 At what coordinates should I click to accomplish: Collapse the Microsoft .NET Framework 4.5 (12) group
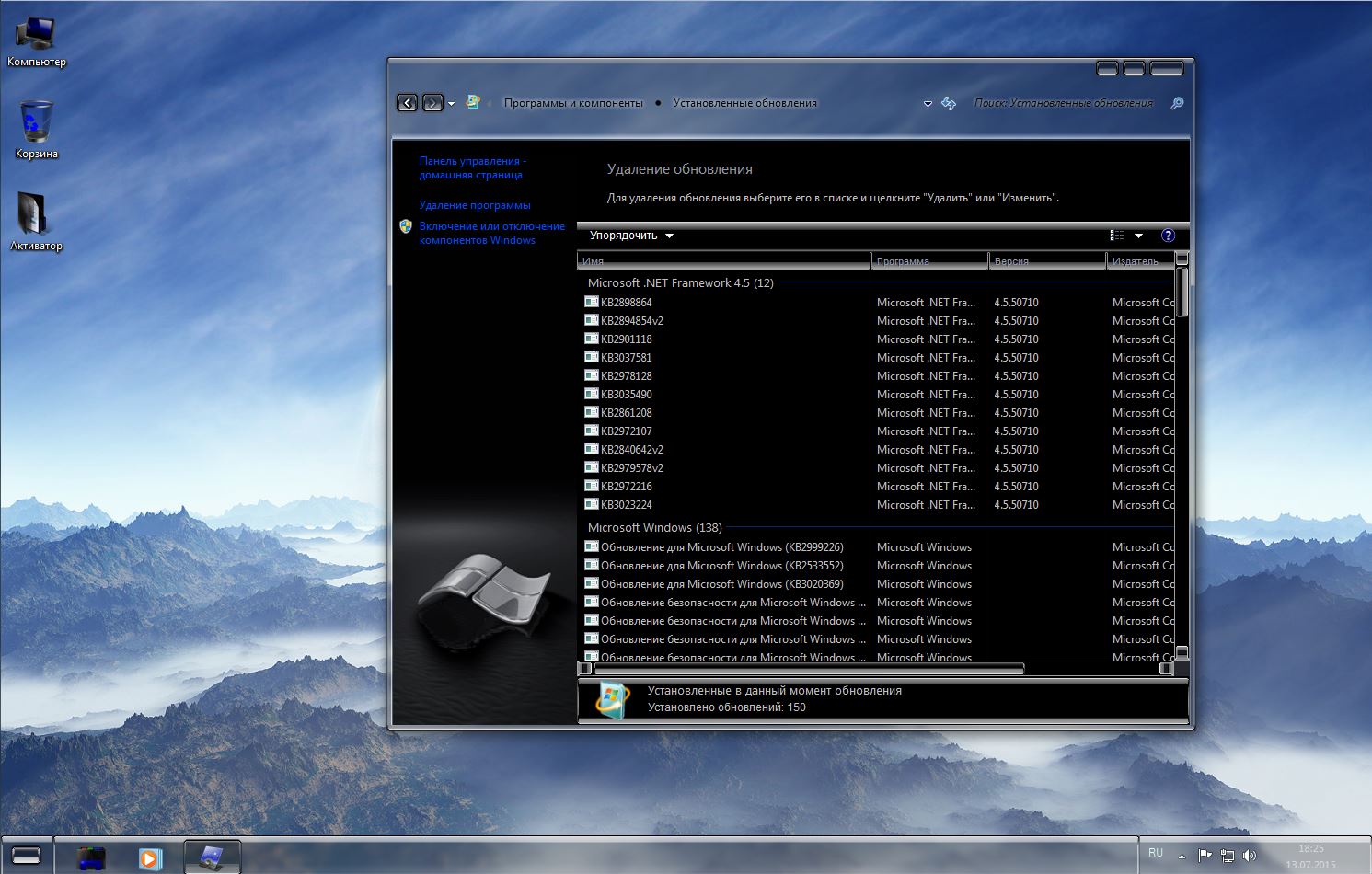pos(680,283)
